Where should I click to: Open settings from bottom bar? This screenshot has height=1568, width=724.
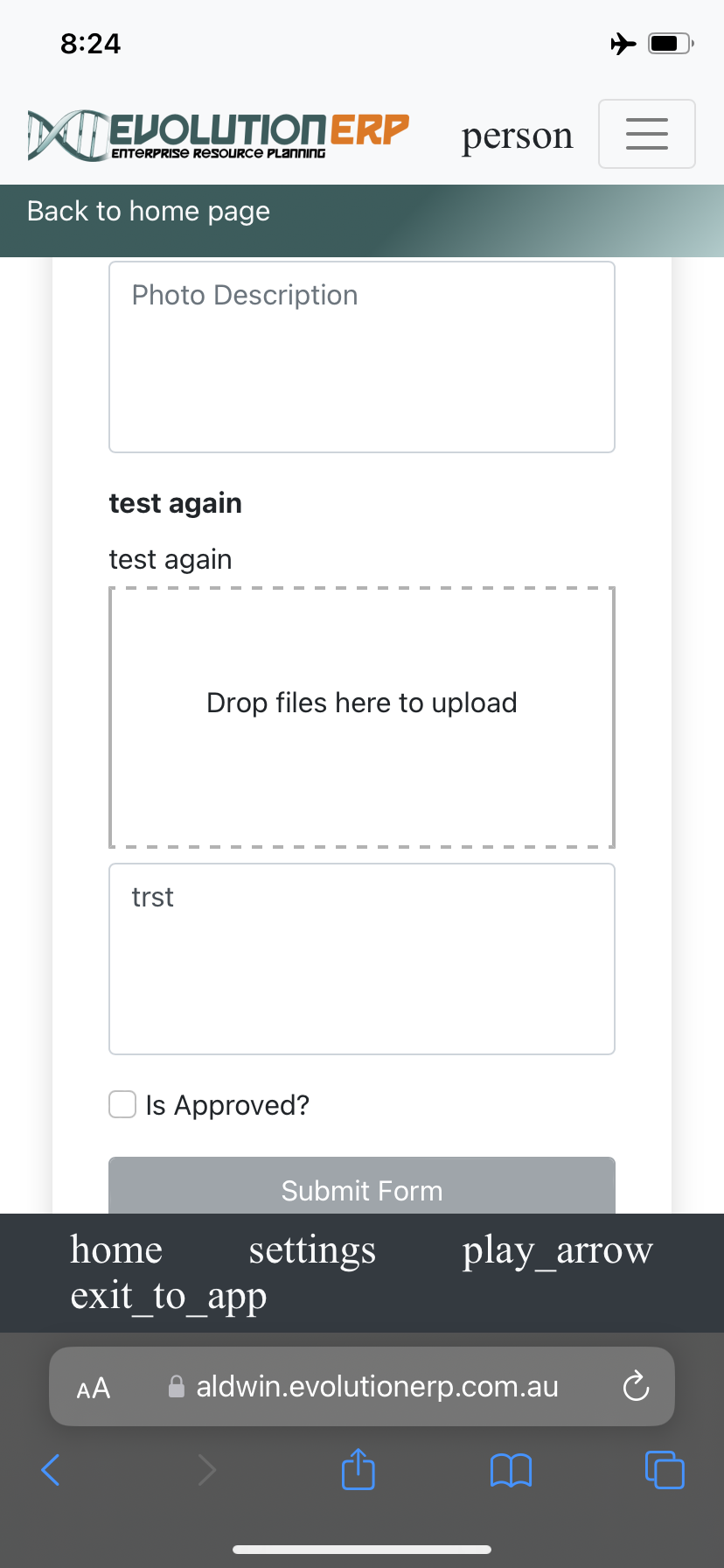tap(312, 1249)
